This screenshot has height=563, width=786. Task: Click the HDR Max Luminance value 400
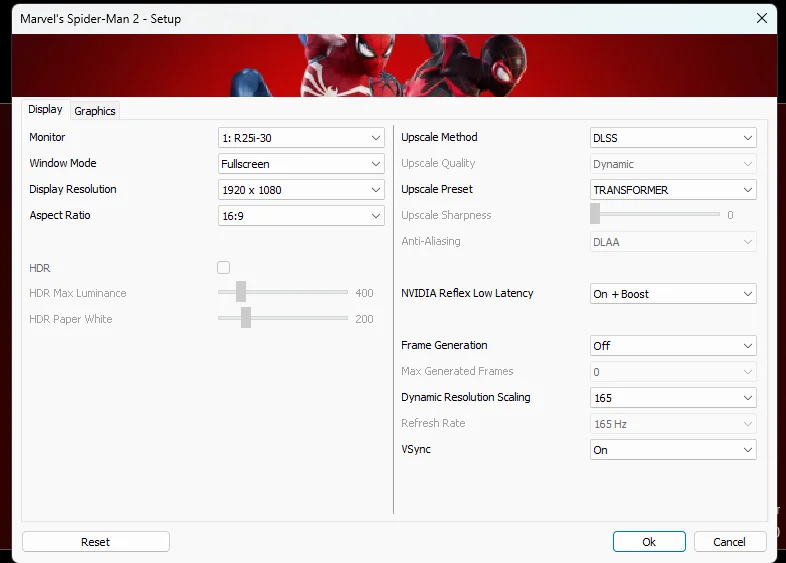coord(364,293)
